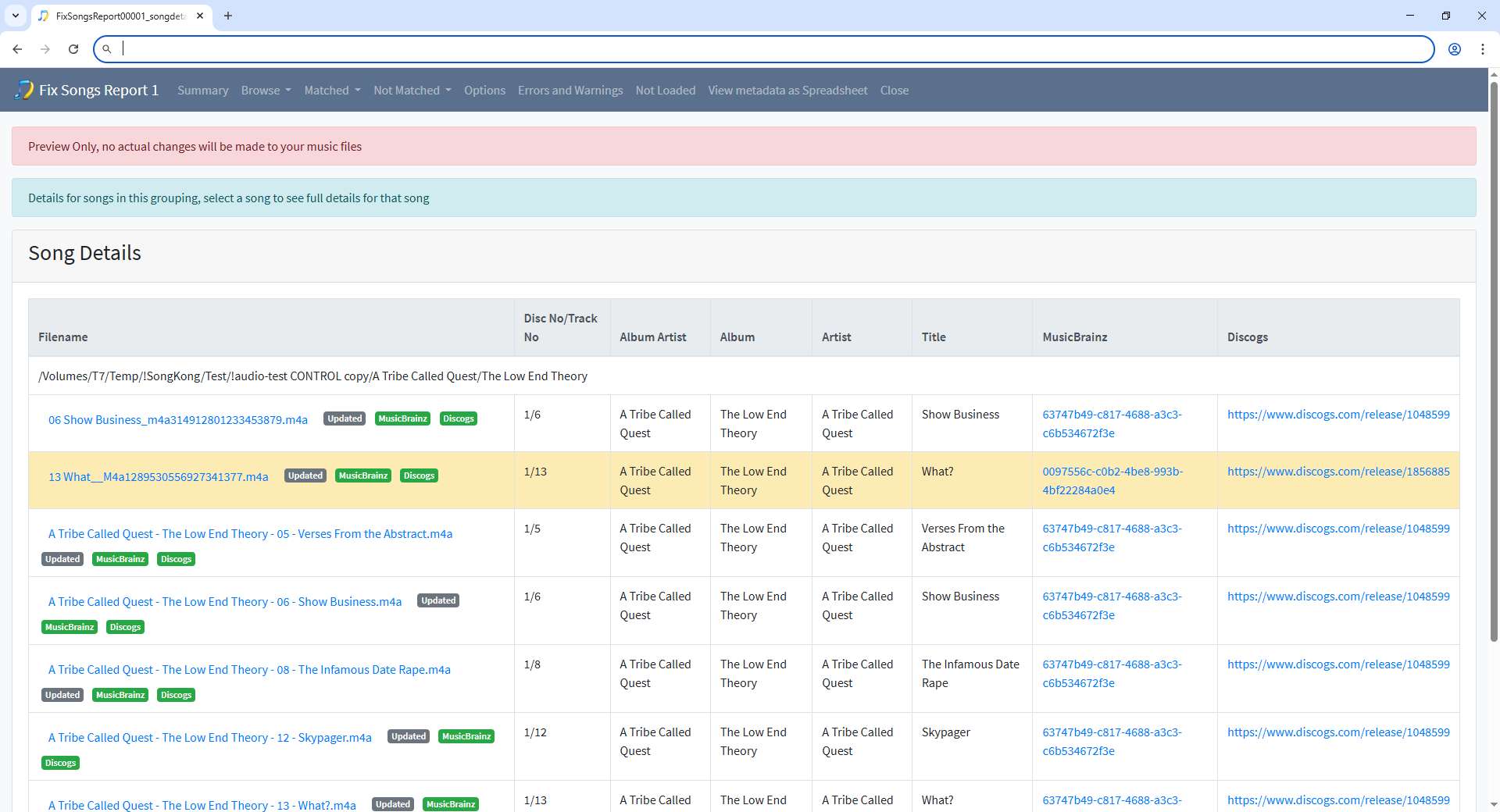Open the tab search chevron button
Image resolution: width=1500 pixels, height=812 pixels.
pyautogui.click(x=16, y=16)
